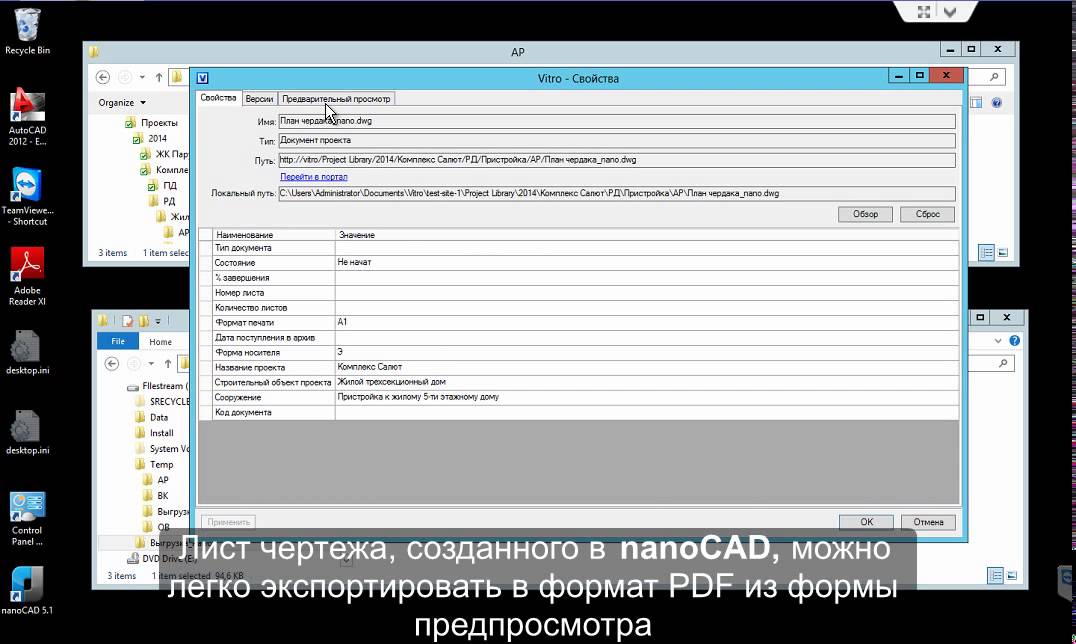
Task: Click the search magnifier in AP window
Action: [x=994, y=77]
